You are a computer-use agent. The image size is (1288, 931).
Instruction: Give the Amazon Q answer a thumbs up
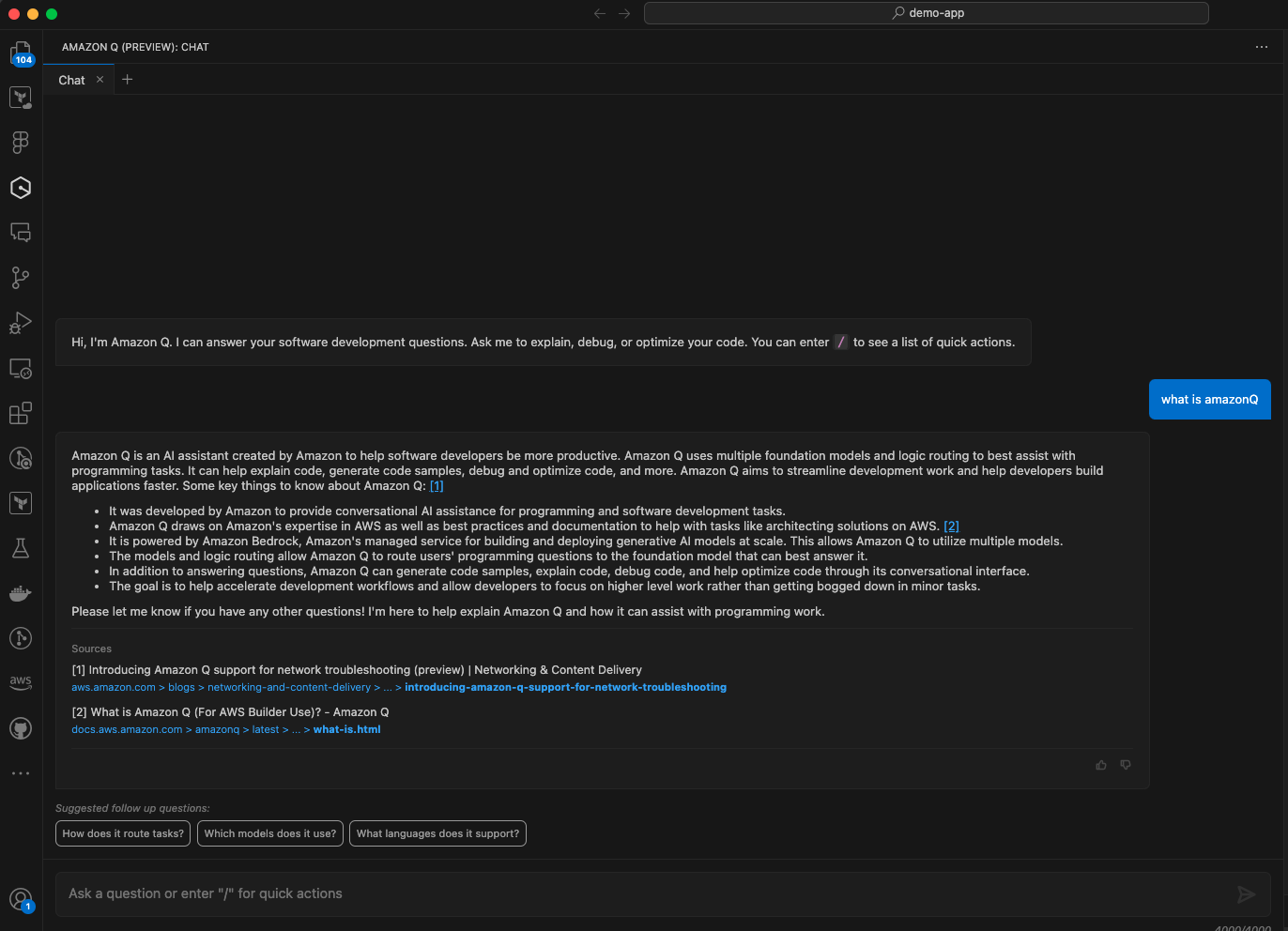coord(1101,765)
